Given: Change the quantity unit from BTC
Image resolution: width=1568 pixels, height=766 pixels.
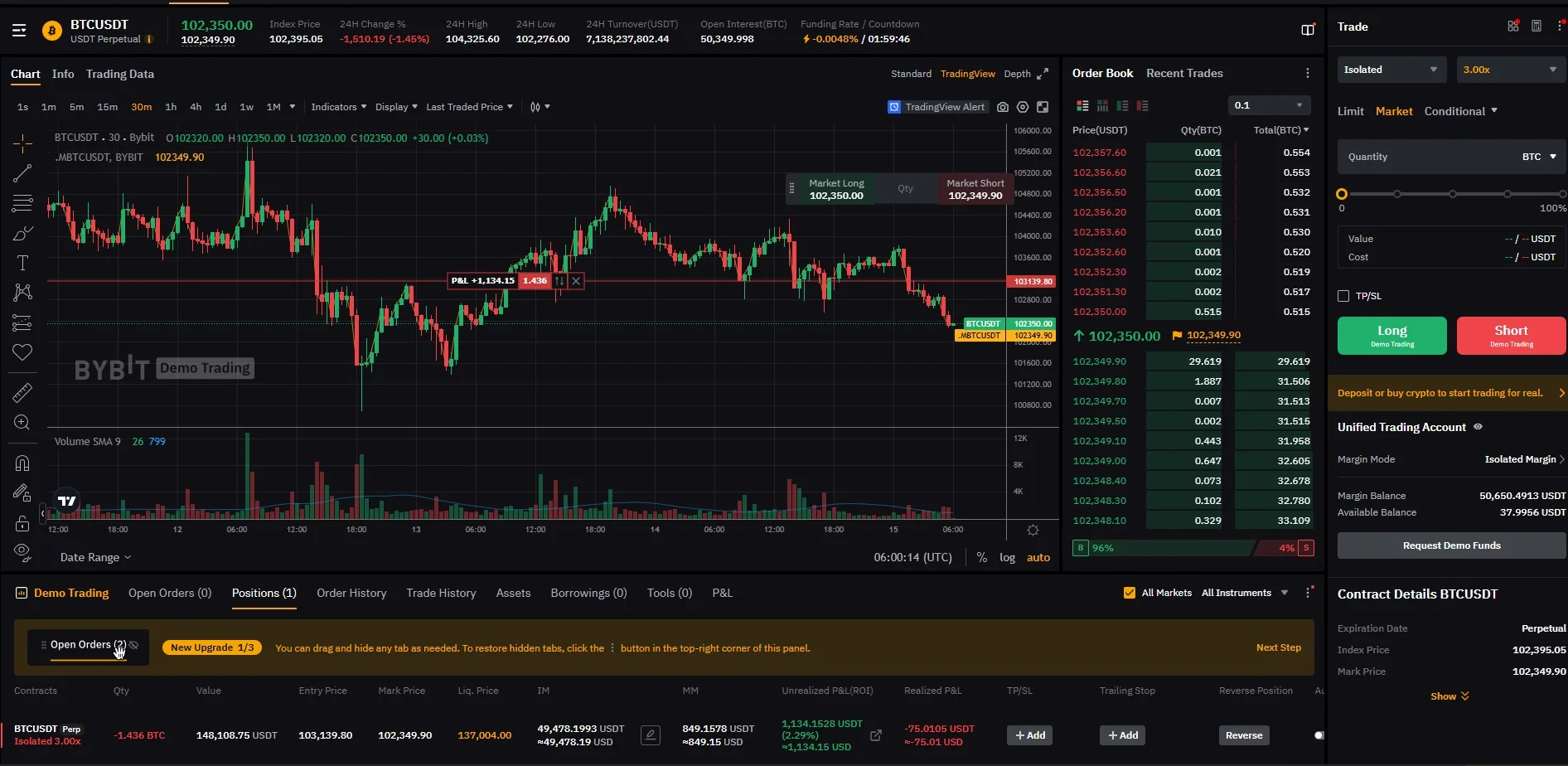Looking at the screenshot, I should click(1539, 157).
